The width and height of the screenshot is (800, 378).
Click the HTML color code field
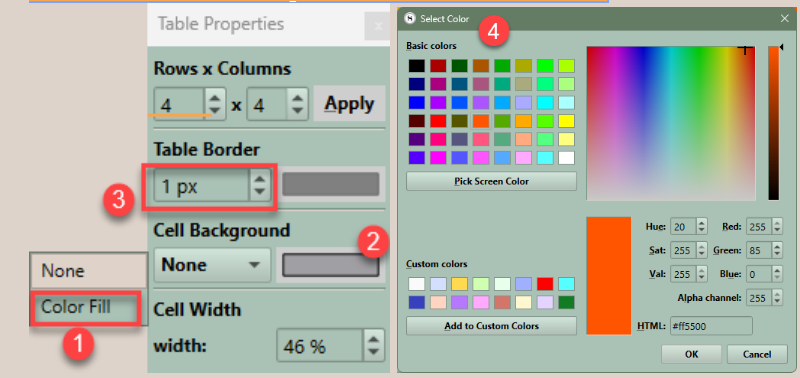pyautogui.click(x=711, y=326)
